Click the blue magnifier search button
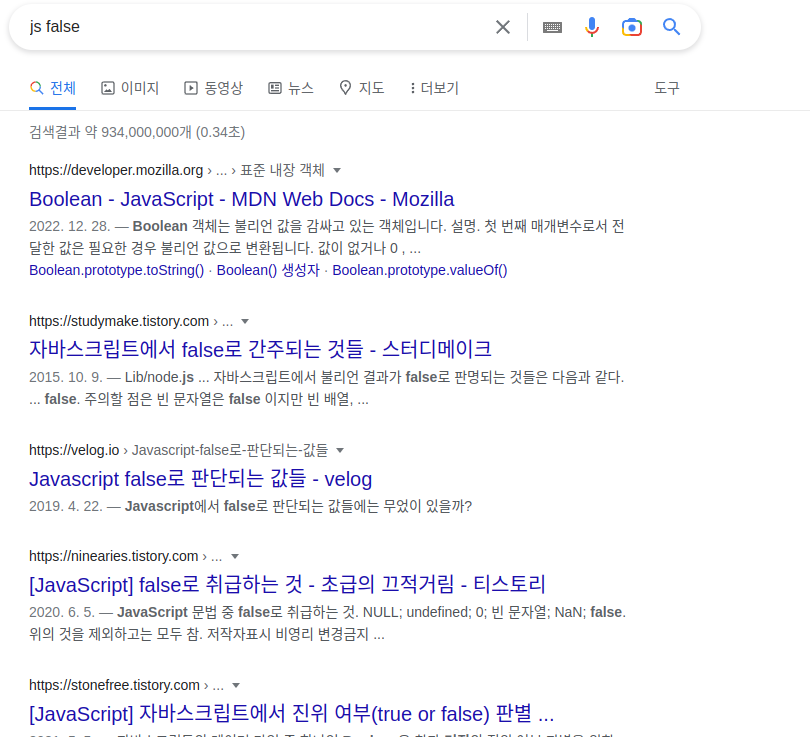Image resolution: width=810 pixels, height=737 pixels. [671, 26]
